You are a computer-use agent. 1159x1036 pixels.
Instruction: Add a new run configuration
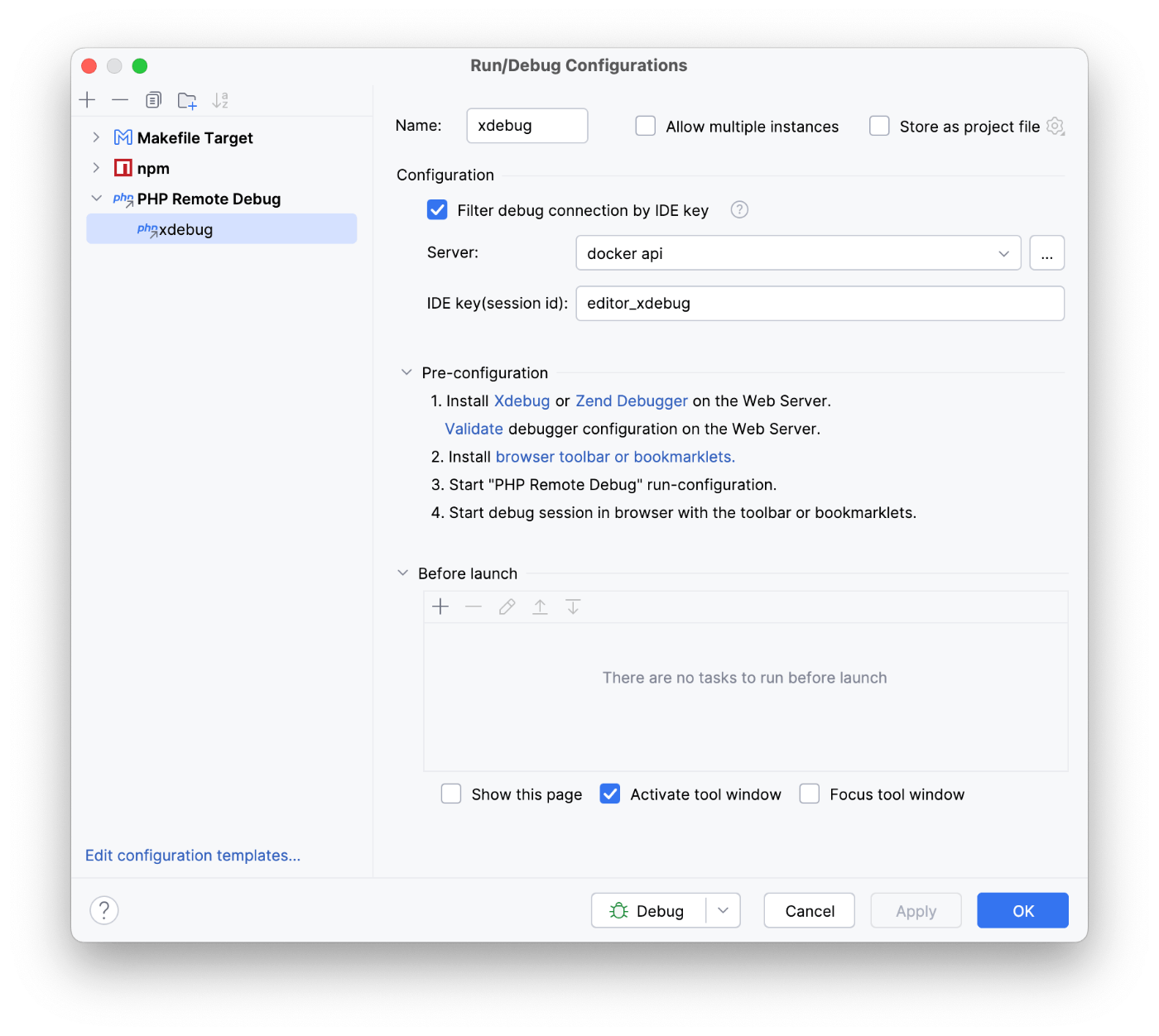87,100
